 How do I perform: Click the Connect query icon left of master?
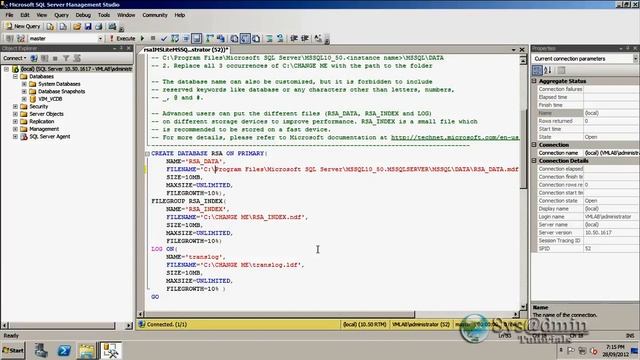[10, 38]
